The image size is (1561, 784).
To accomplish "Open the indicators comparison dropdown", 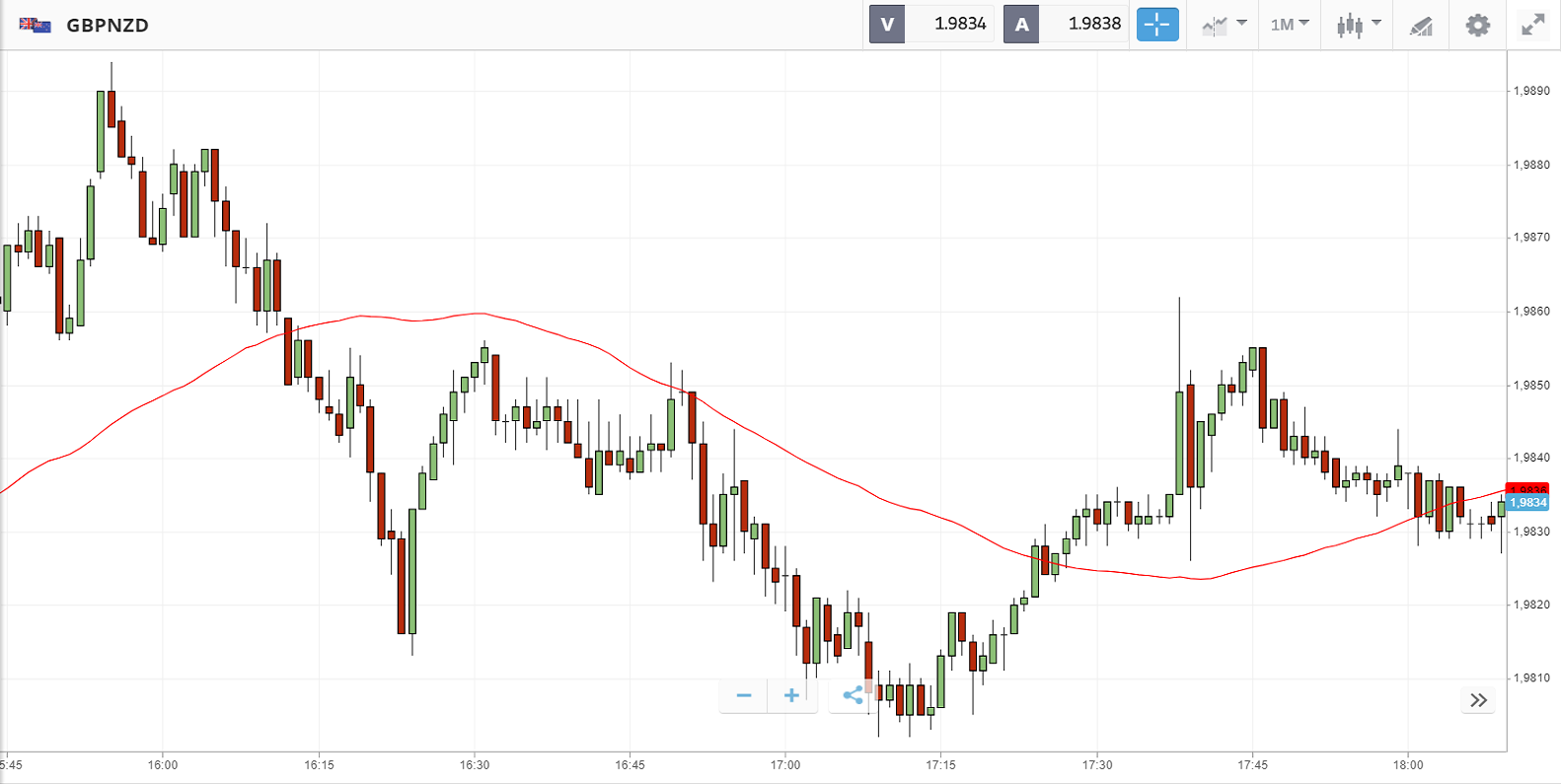I will click(1225, 25).
